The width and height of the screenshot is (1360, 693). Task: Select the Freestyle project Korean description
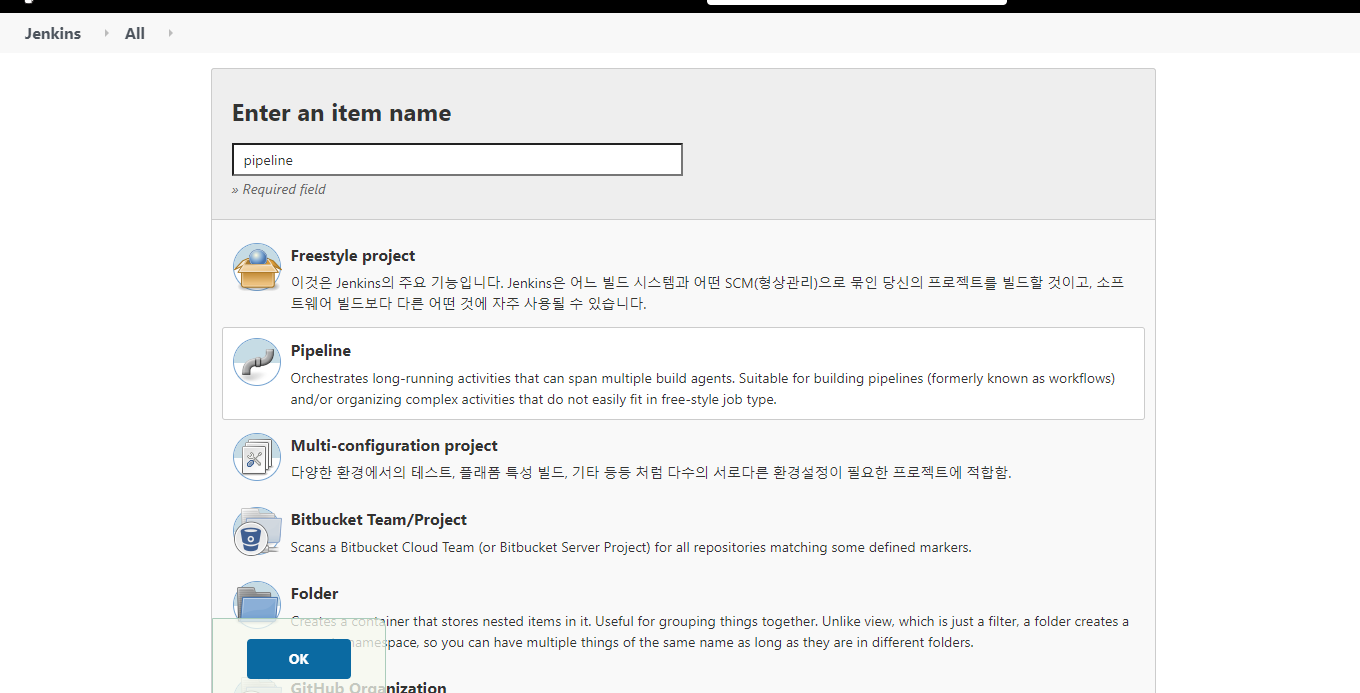pyautogui.click(x=707, y=294)
